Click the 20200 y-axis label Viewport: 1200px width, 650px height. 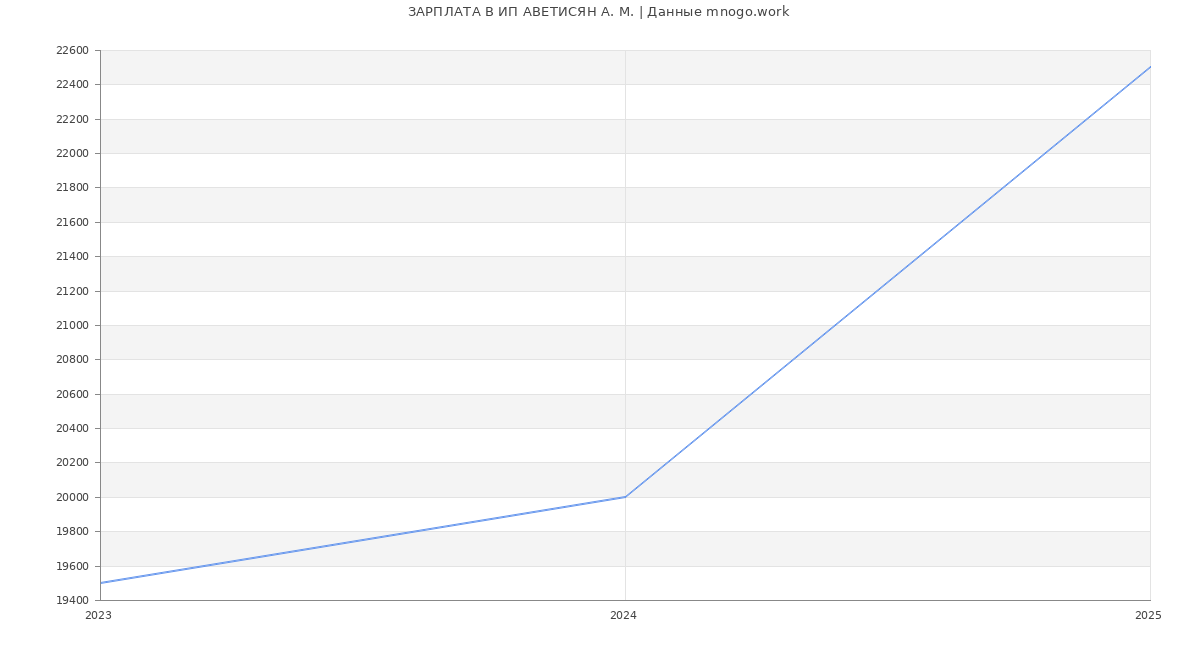72,462
